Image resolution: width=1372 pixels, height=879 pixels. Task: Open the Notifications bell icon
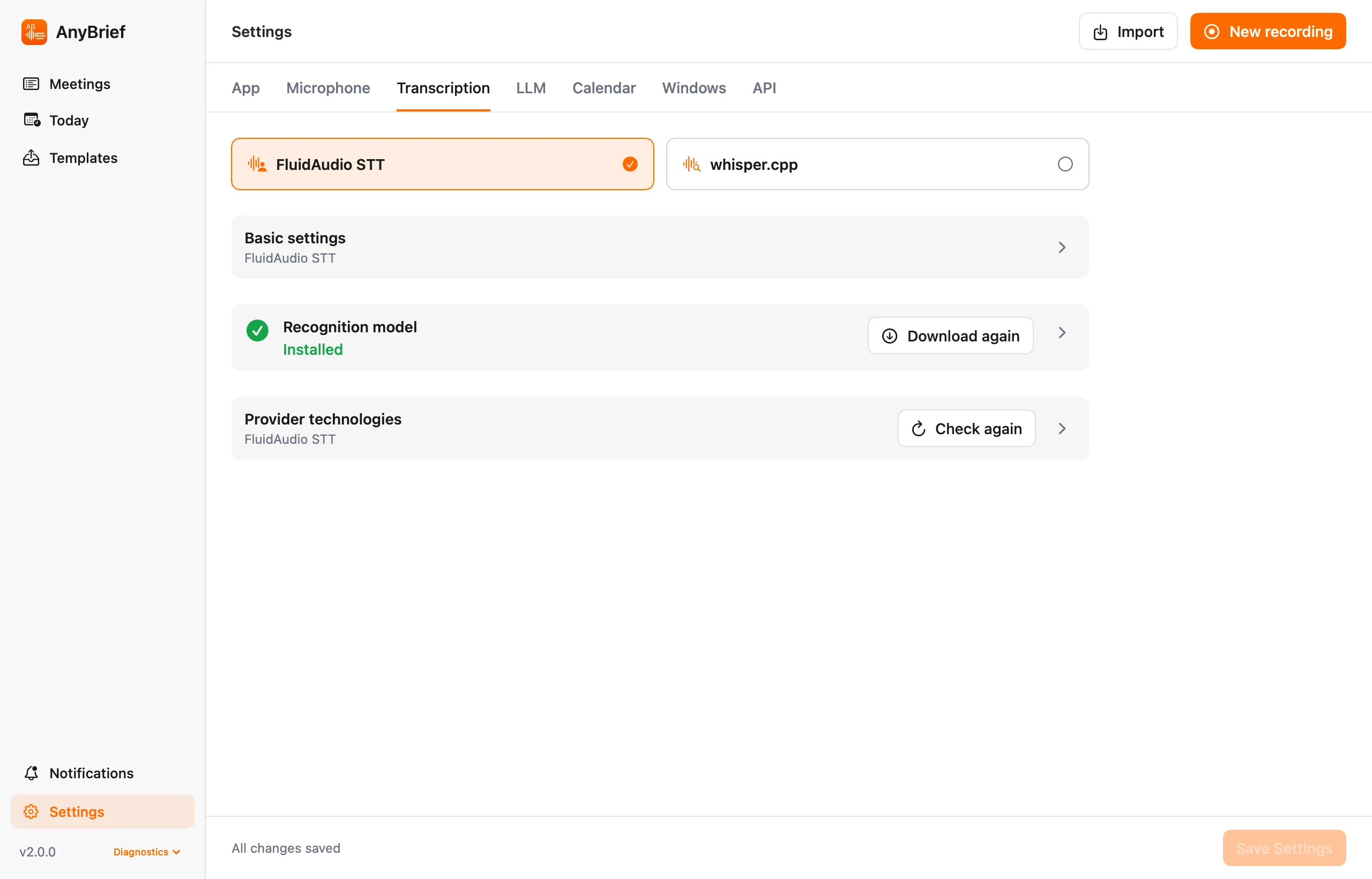point(32,773)
